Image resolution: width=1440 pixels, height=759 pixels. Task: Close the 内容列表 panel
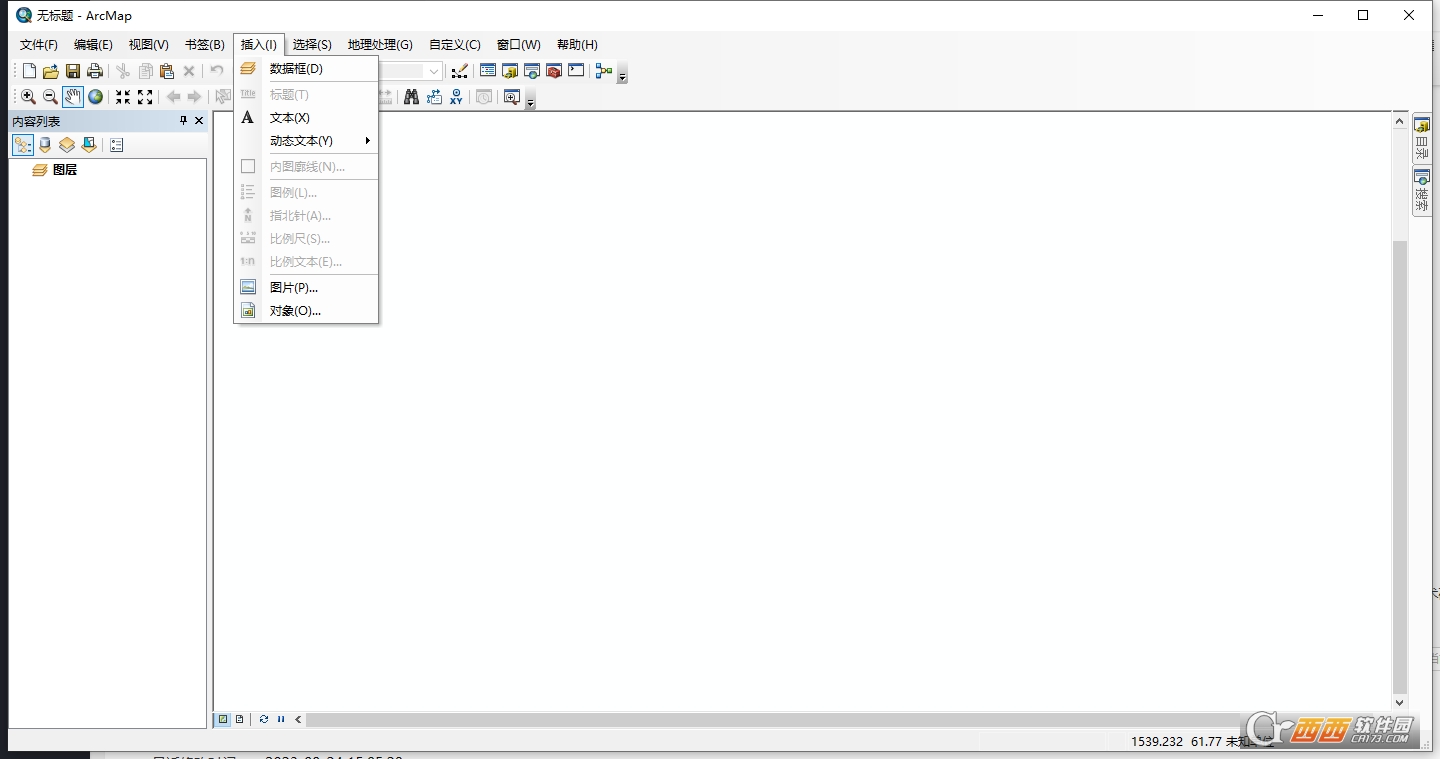199,120
